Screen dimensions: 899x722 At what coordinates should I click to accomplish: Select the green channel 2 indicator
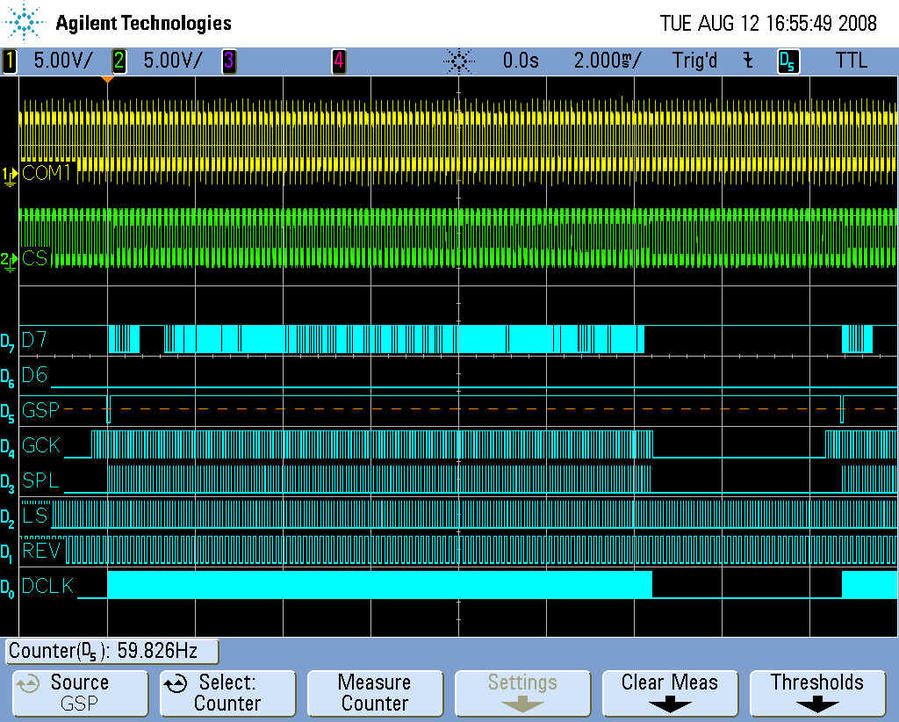coord(119,61)
